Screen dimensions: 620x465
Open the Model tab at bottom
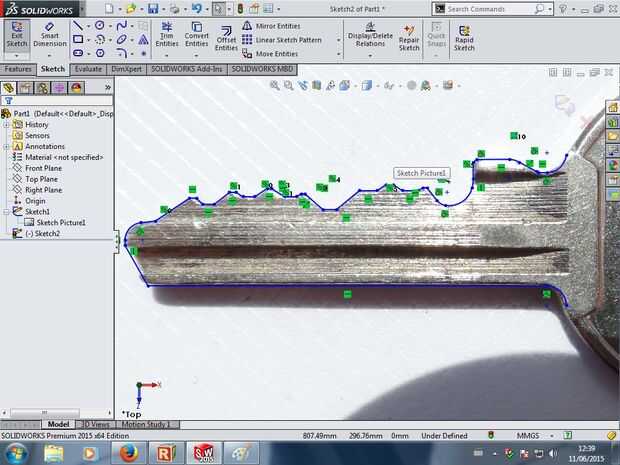click(x=59, y=424)
